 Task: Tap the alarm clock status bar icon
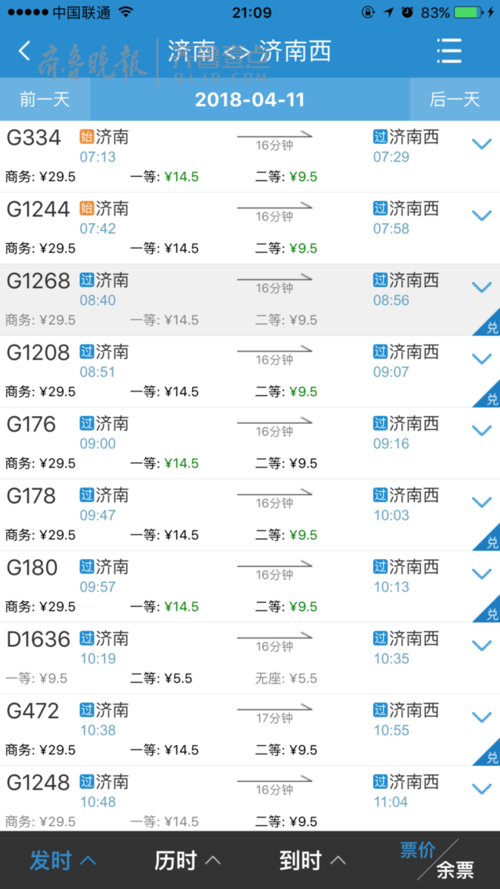(x=407, y=12)
